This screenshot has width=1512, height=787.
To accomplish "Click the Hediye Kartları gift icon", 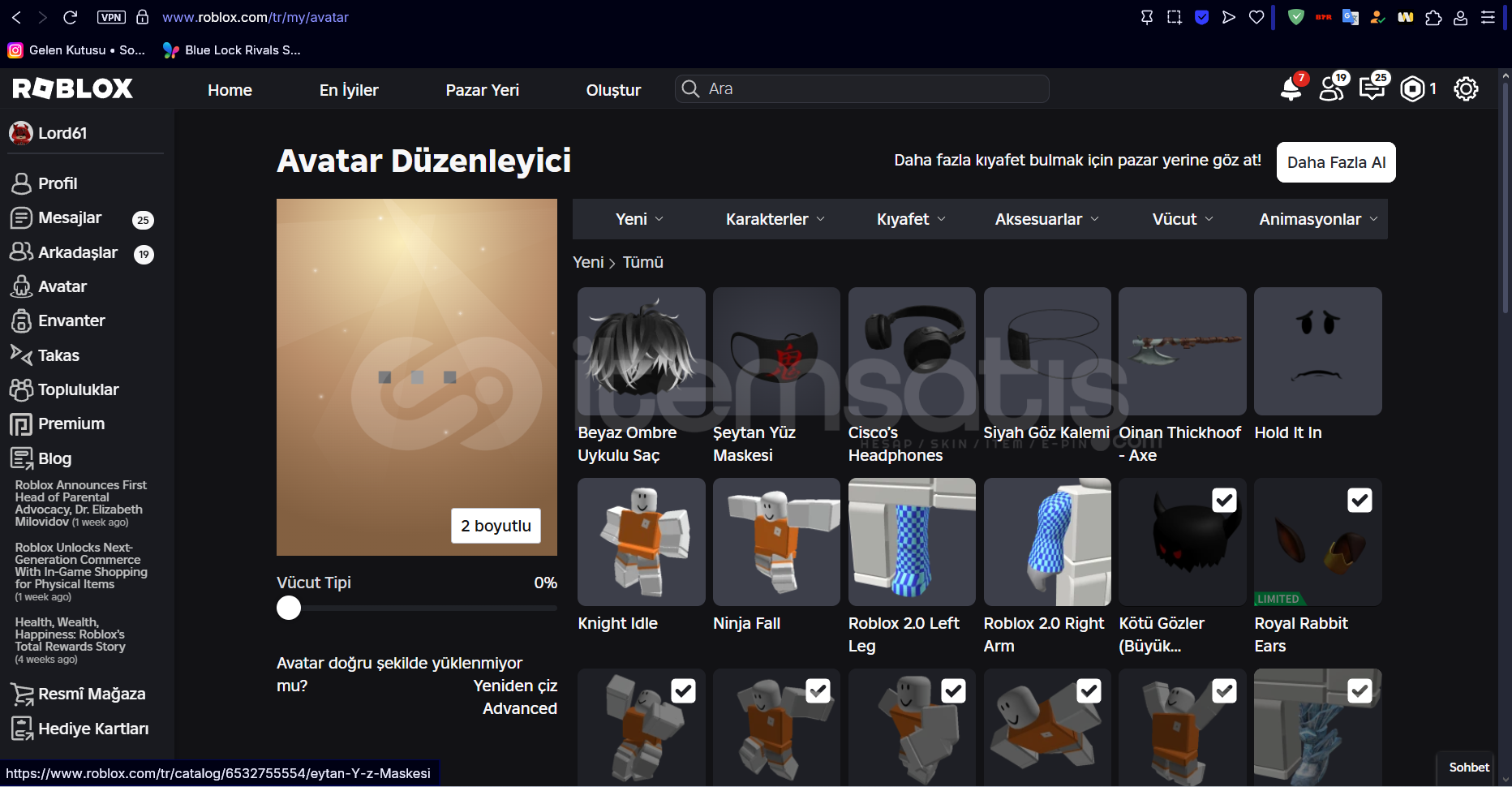I will 21,729.
